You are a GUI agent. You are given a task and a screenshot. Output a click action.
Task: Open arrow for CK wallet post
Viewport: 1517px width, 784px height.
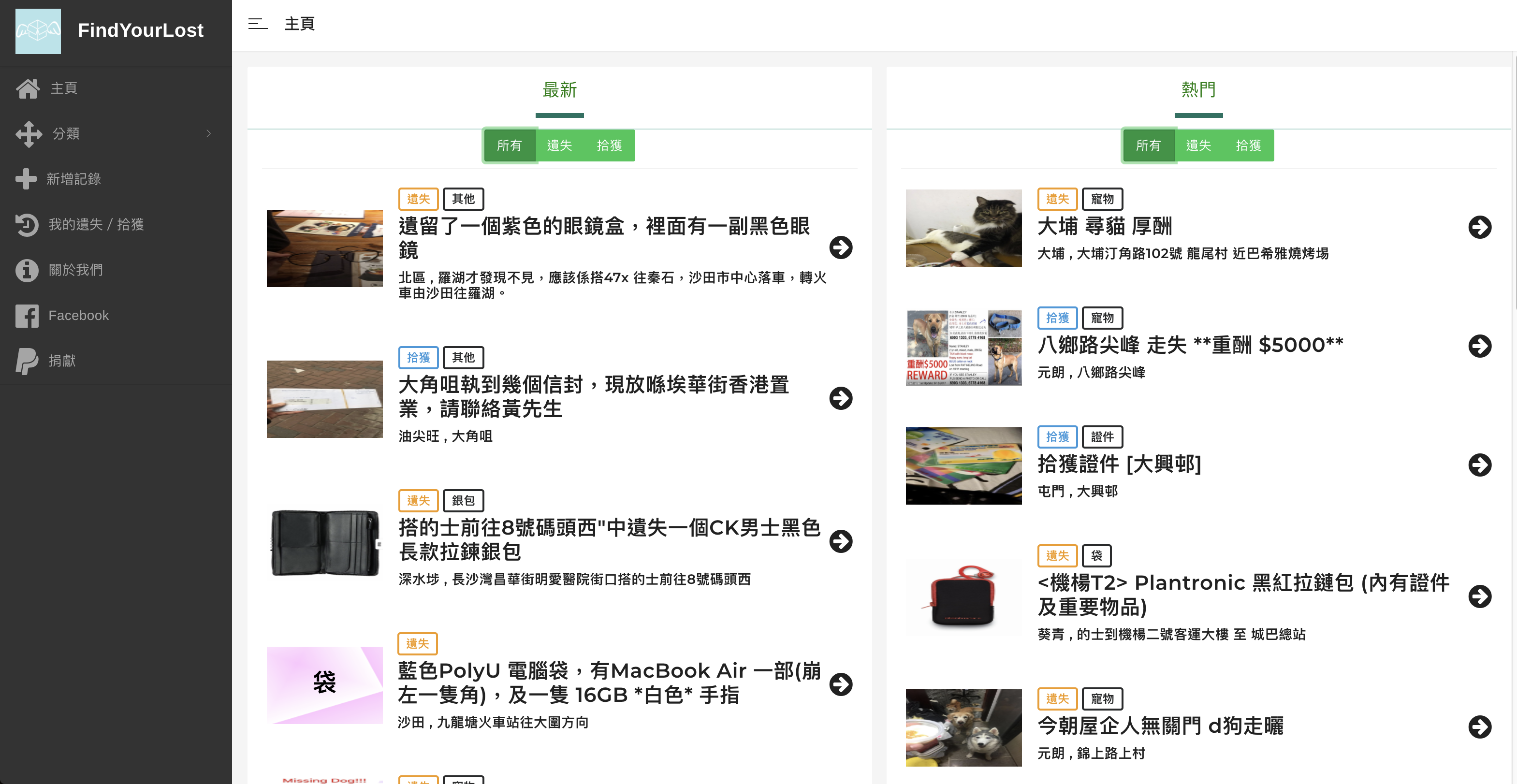click(x=840, y=541)
